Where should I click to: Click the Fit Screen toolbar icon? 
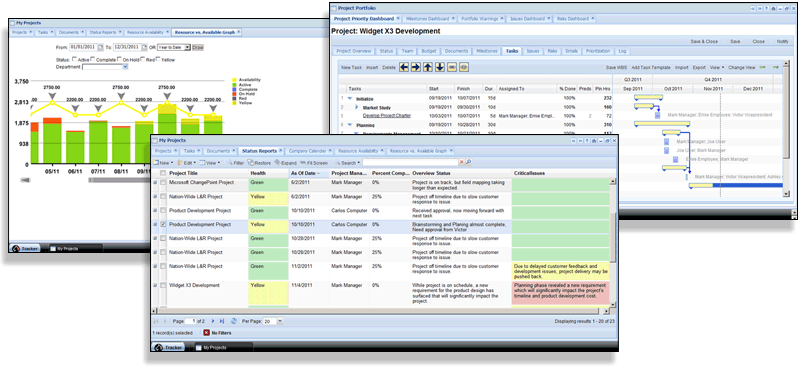(304, 163)
